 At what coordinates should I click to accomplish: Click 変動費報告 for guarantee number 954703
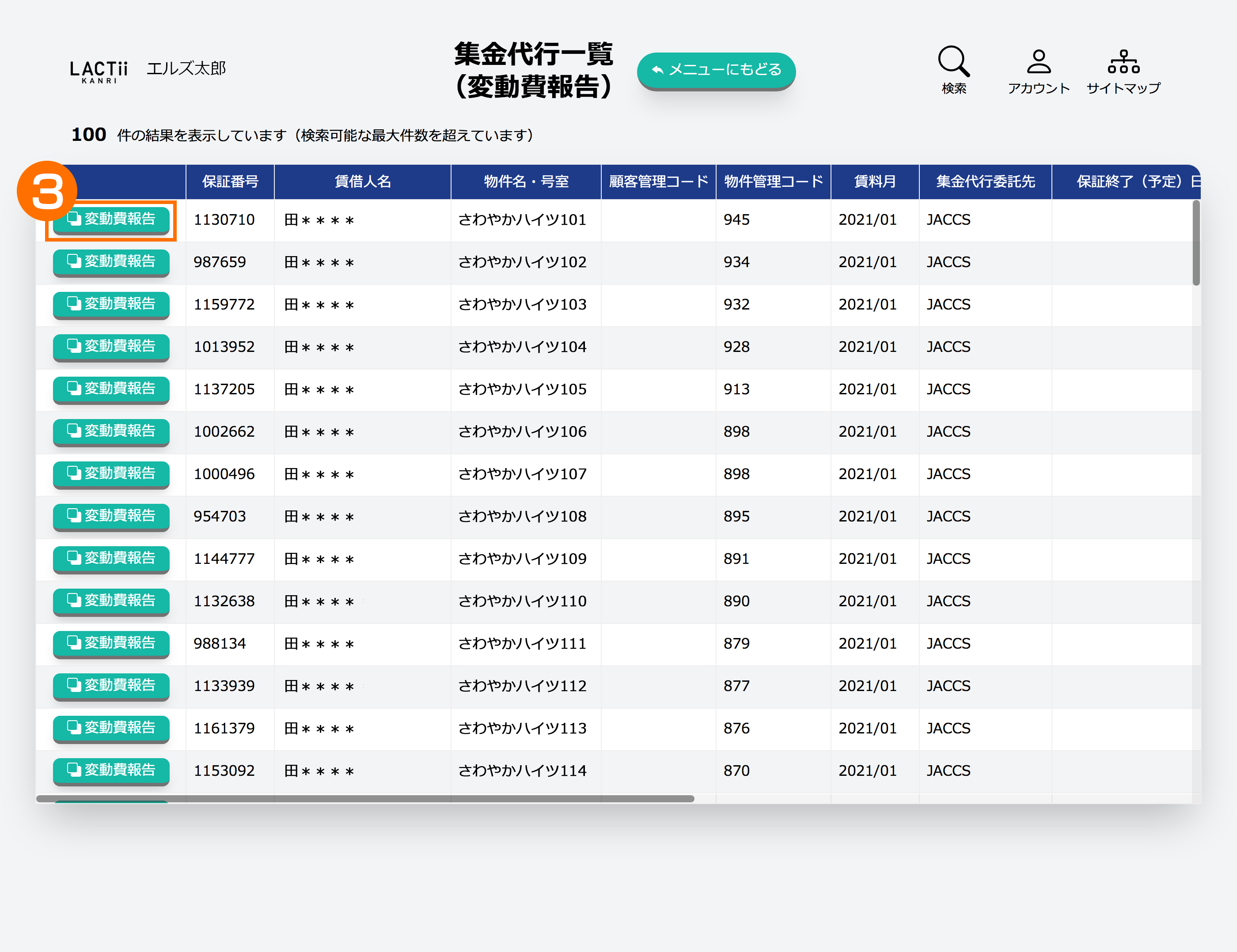coord(111,516)
